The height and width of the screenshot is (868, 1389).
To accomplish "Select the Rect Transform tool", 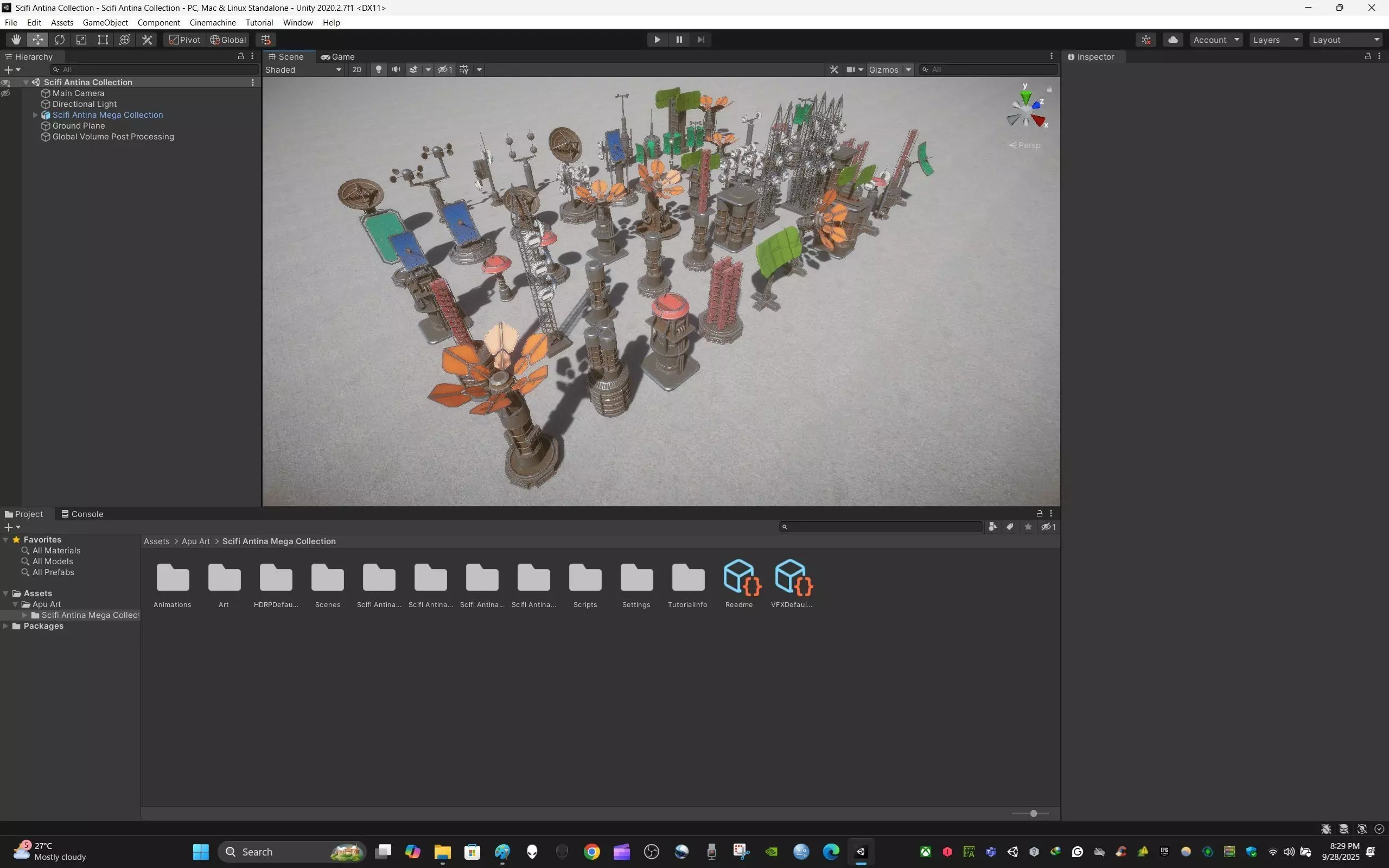I will pyautogui.click(x=103, y=40).
